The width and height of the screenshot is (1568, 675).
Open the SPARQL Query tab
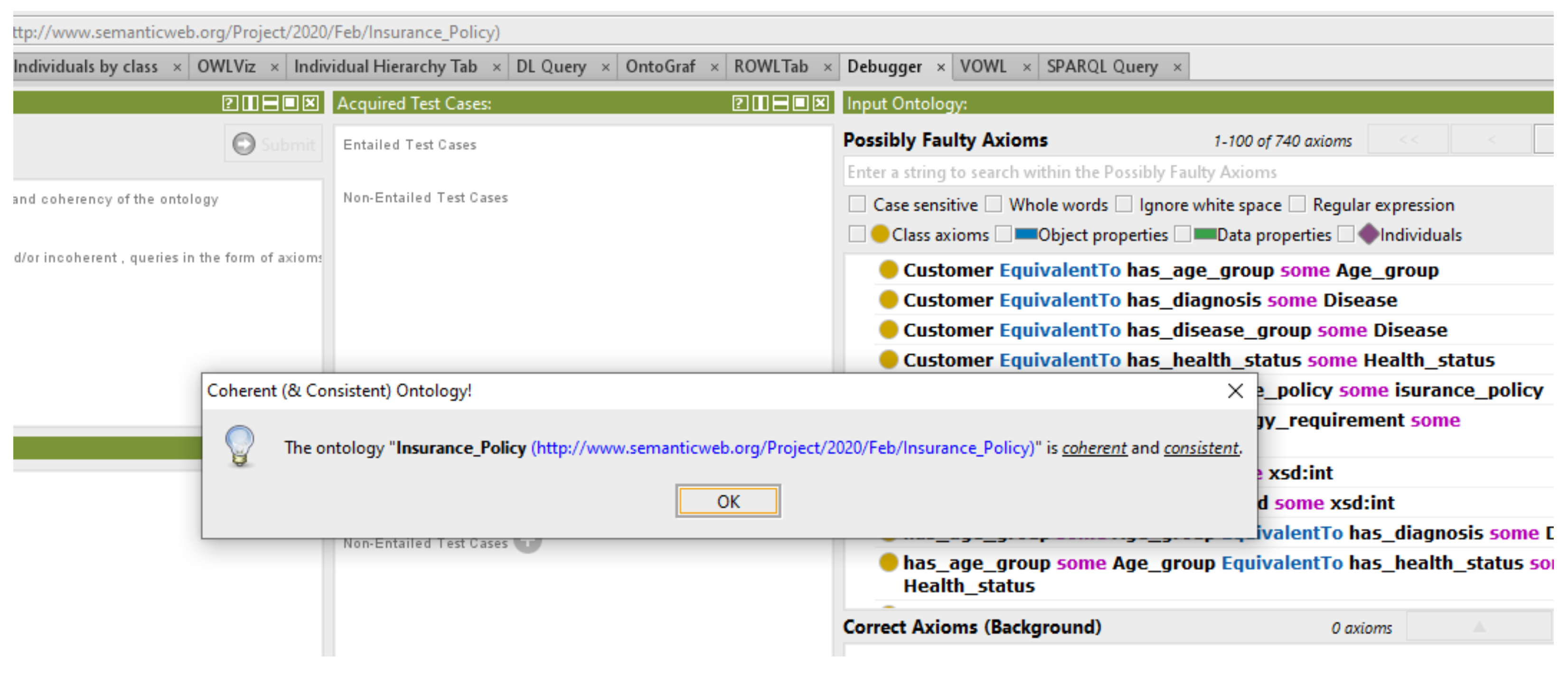tap(1102, 66)
